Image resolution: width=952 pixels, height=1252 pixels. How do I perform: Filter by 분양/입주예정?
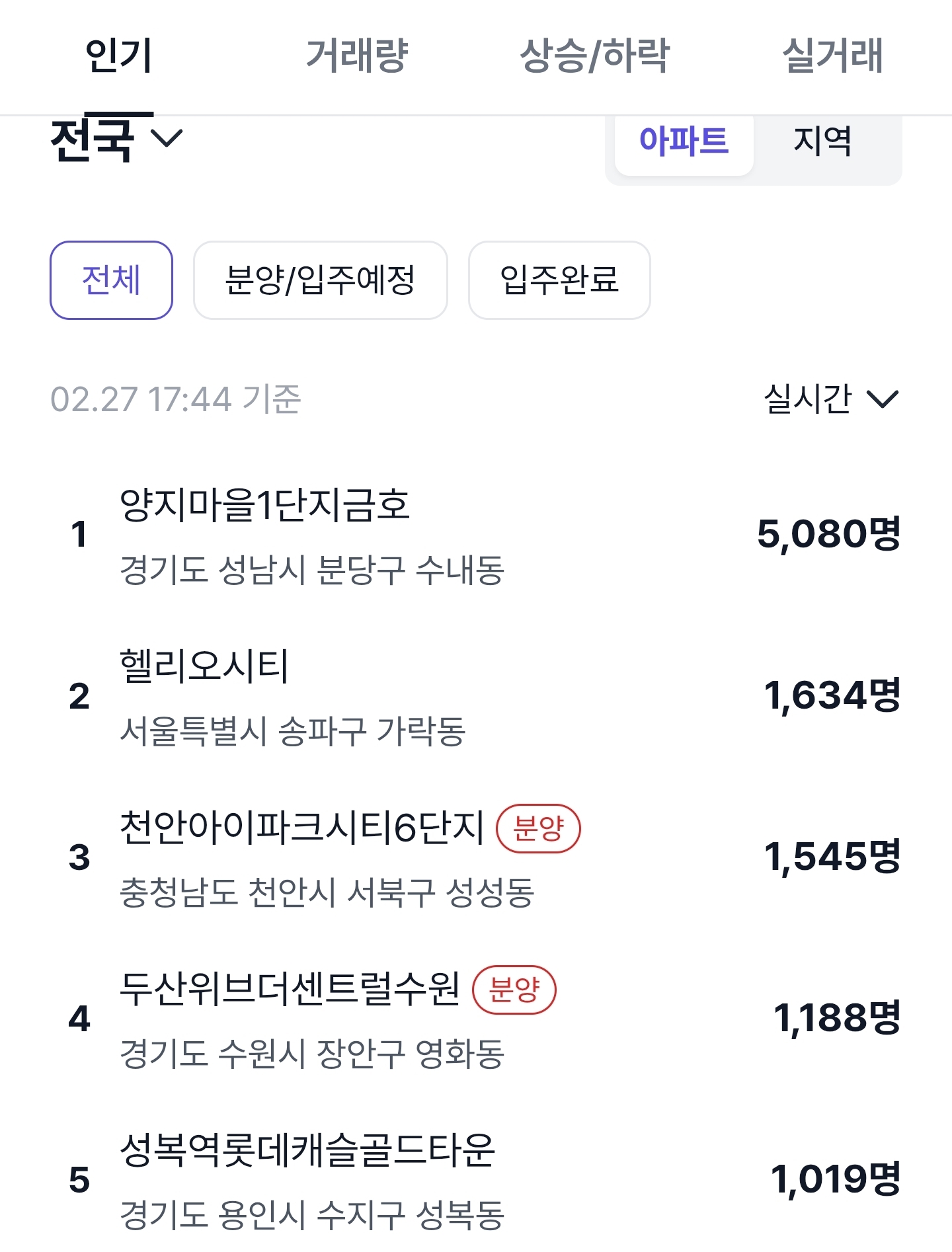(320, 280)
